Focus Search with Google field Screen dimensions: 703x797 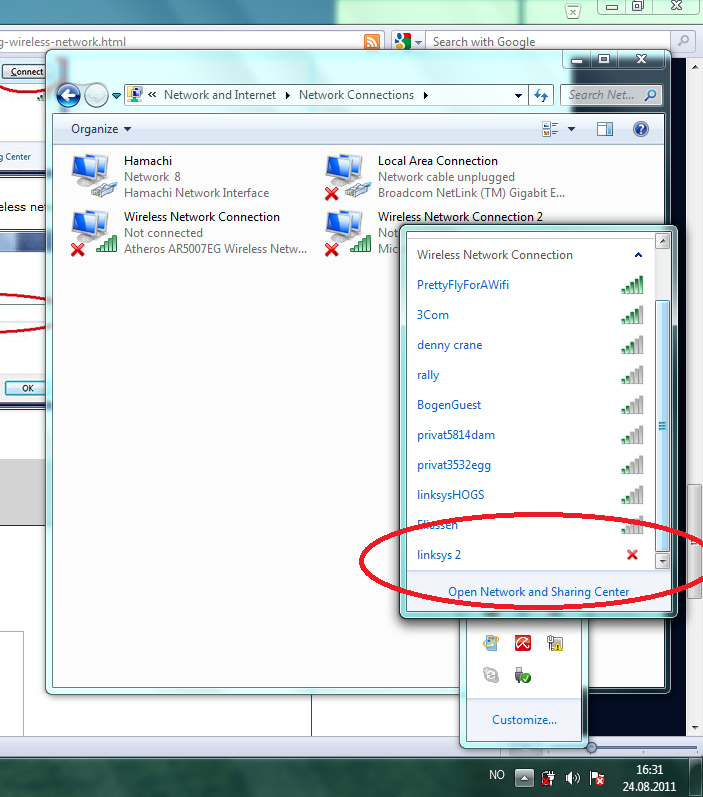[548, 42]
